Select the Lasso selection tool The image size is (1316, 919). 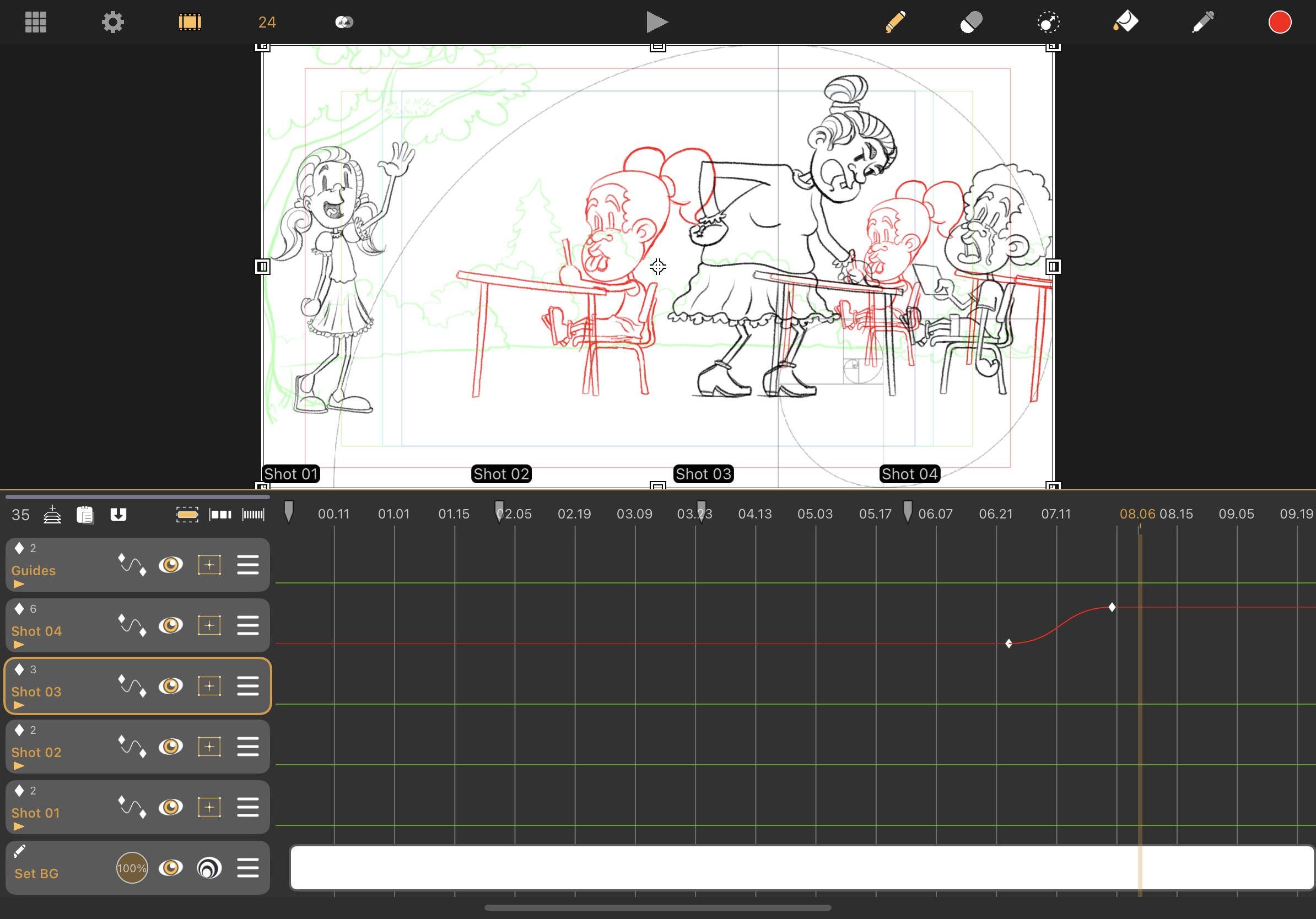point(1048,23)
